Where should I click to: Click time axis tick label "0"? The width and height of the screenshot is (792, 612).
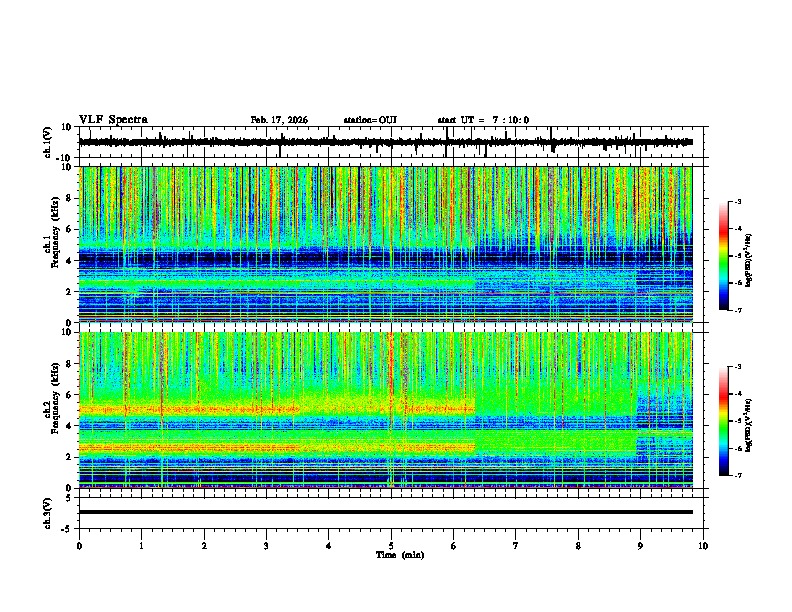(x=79, y=546)
